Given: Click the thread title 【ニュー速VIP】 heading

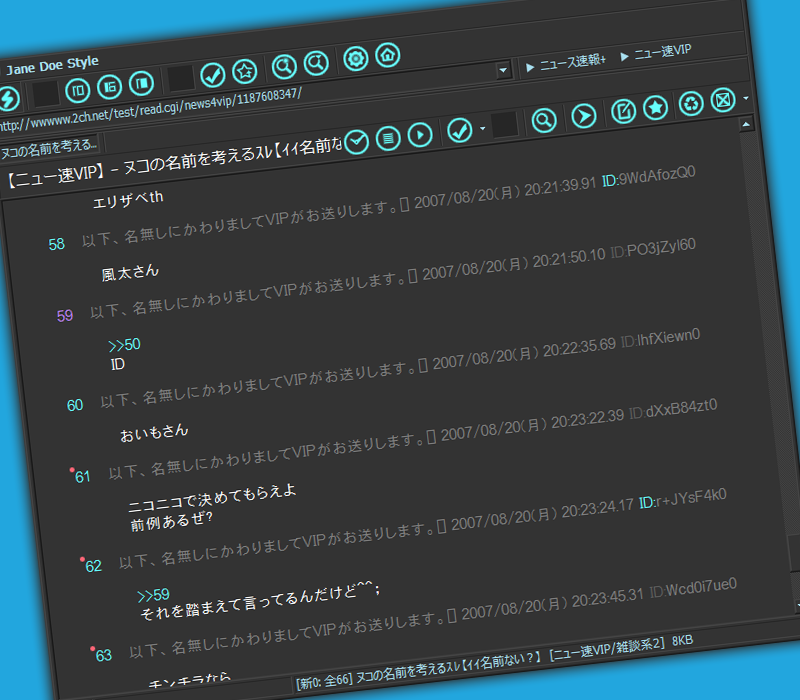Looking at the screenshot, I should click(x=56, y=177).
